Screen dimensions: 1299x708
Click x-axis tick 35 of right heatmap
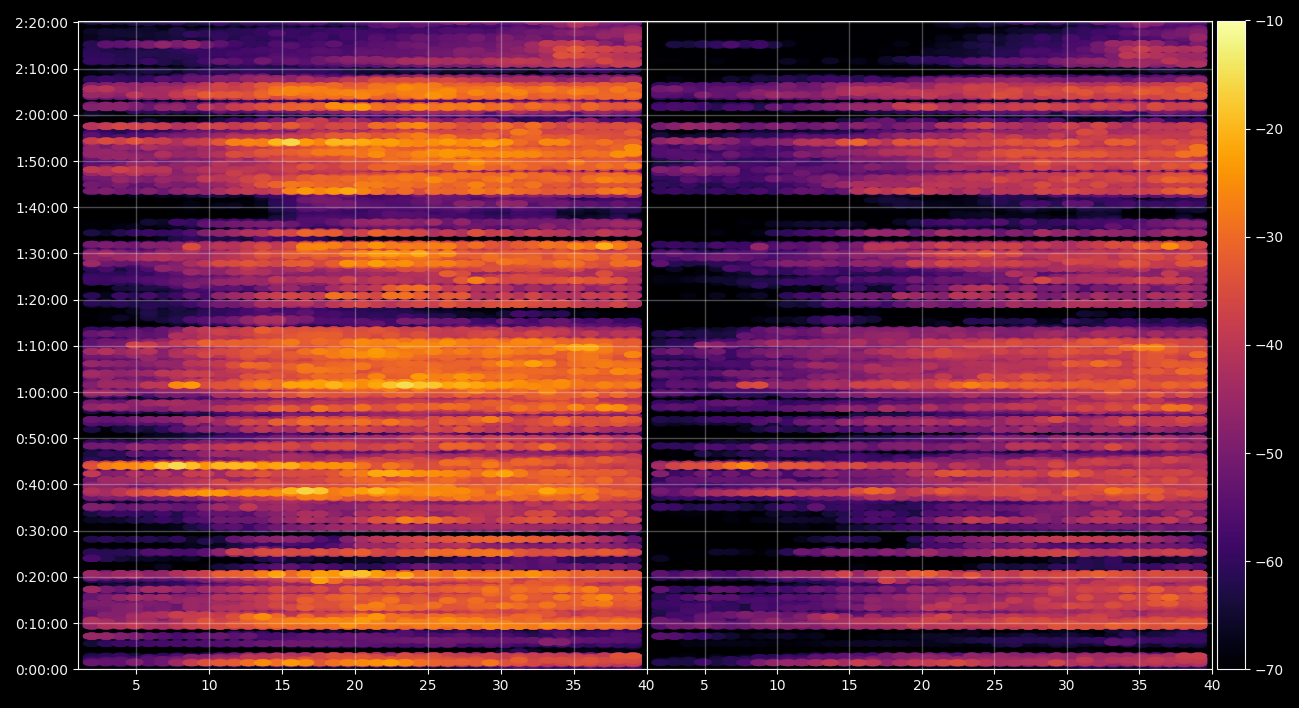[x=1139, y=686]
